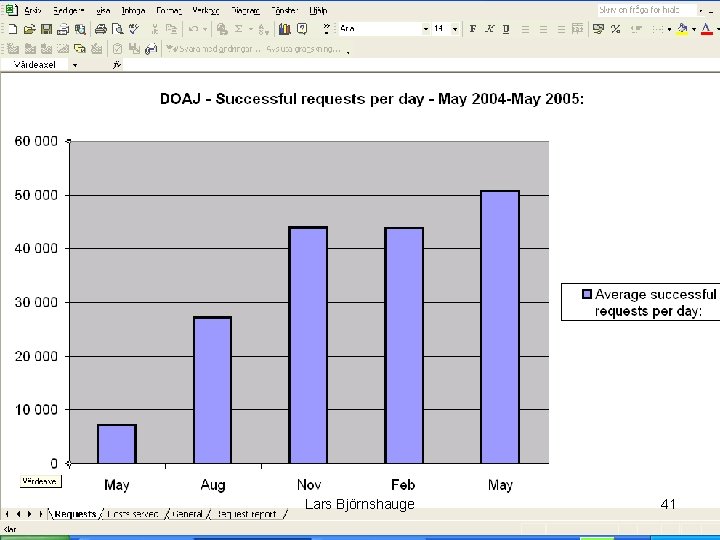Switch to the General sheet tab
Screen dimensions: 720x540
[187, 514]
